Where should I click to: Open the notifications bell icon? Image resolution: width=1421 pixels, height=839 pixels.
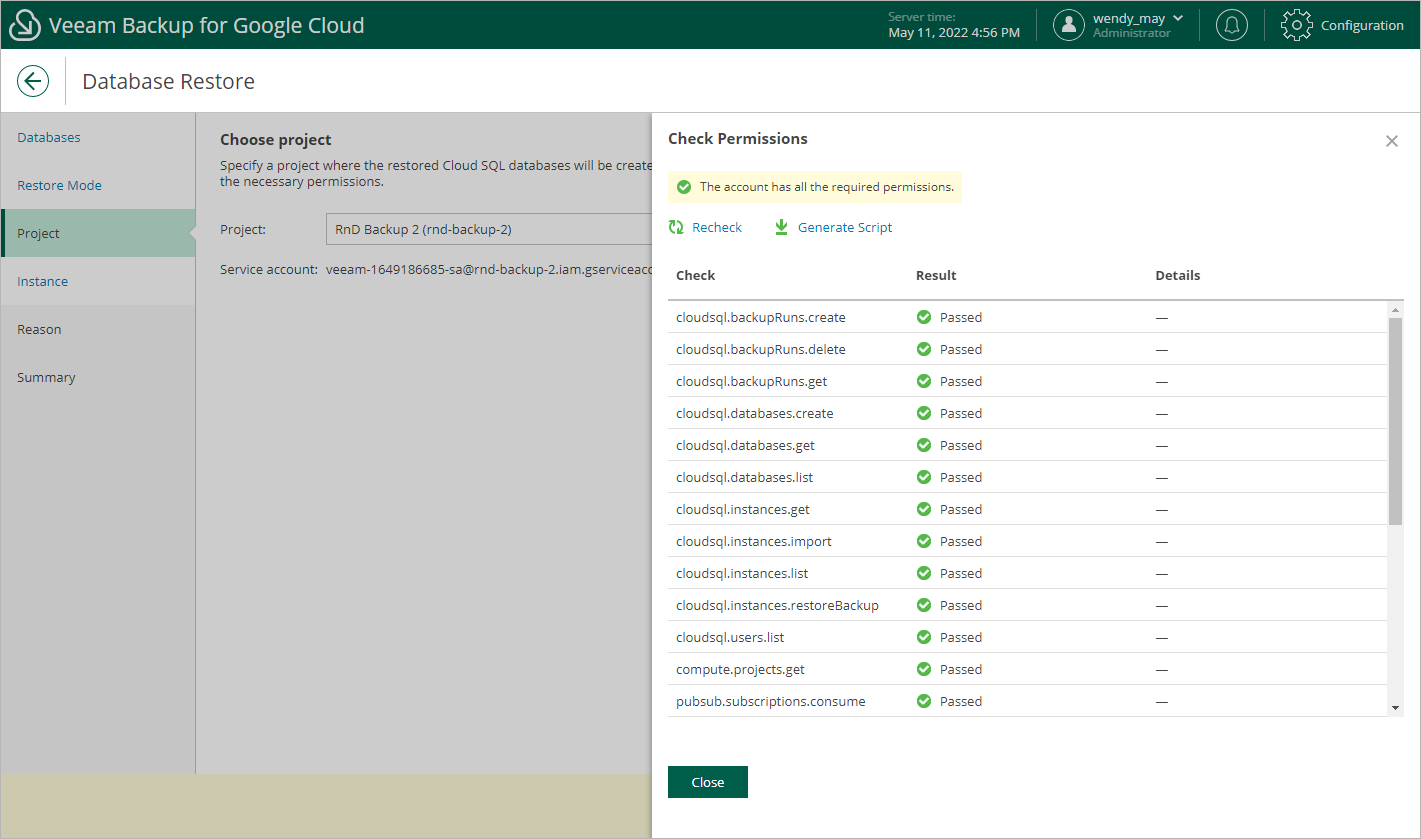pyautogui.click(x=1231, y=25)
